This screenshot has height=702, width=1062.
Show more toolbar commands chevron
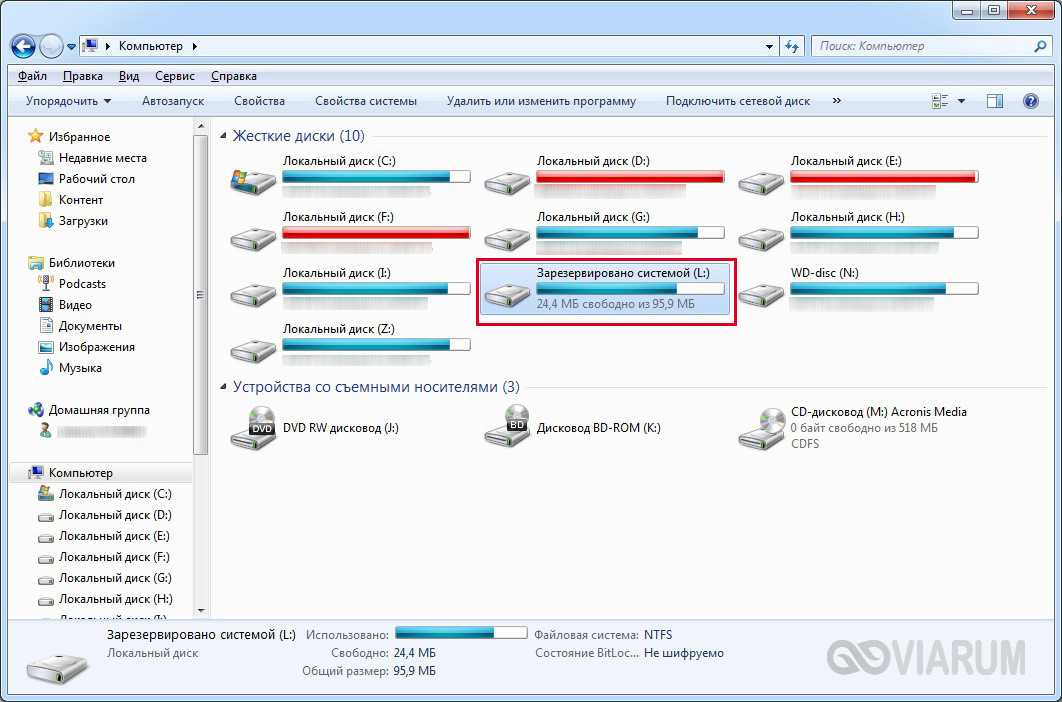[836, 101]
